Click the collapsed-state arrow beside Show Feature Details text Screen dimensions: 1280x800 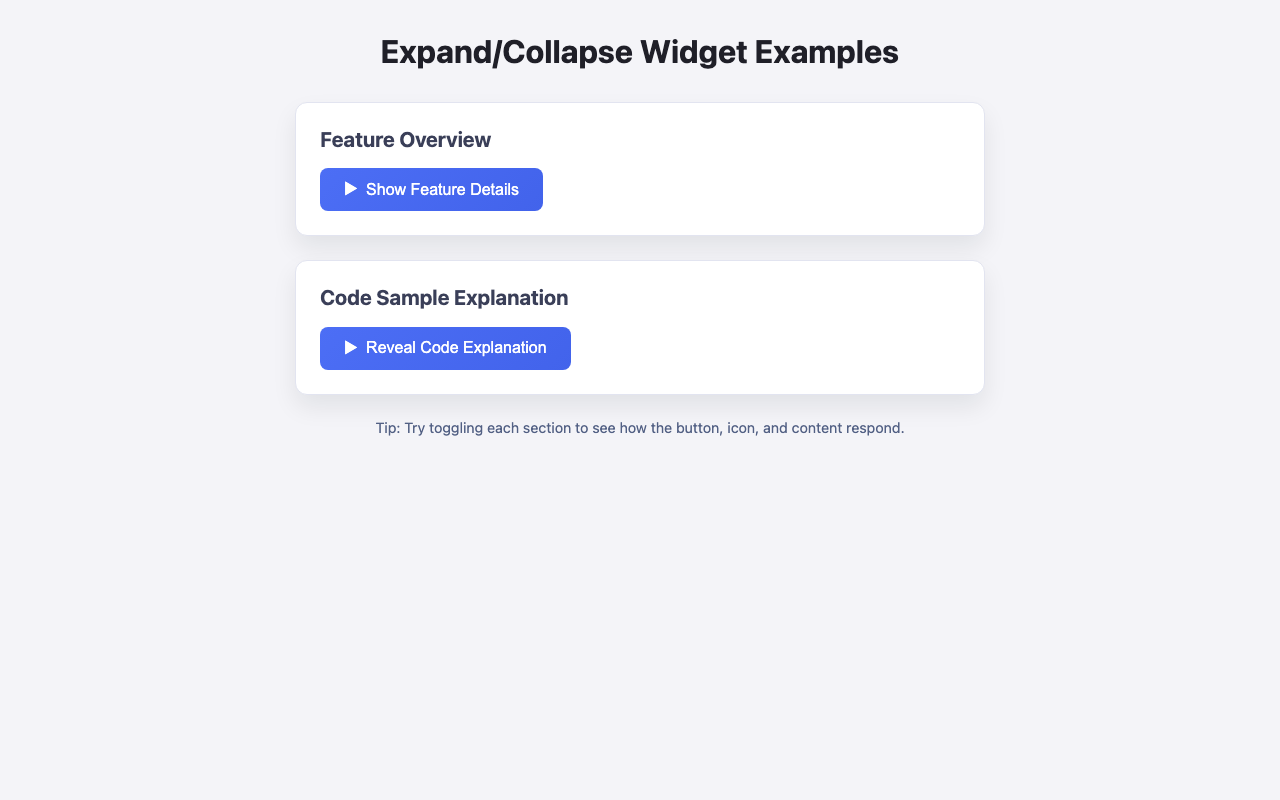coord(350,189)
